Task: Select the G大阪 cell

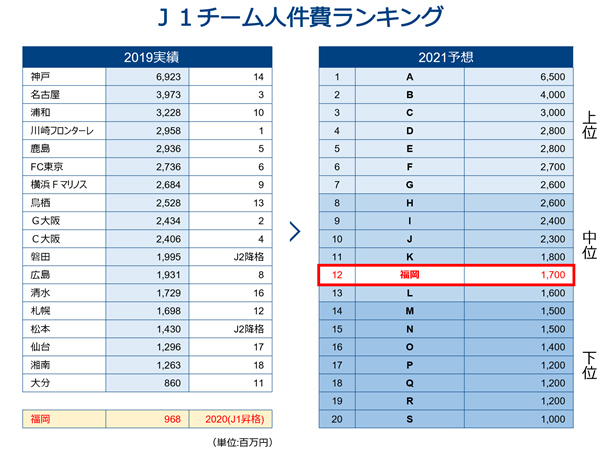Action: click(x=64, y=221)
